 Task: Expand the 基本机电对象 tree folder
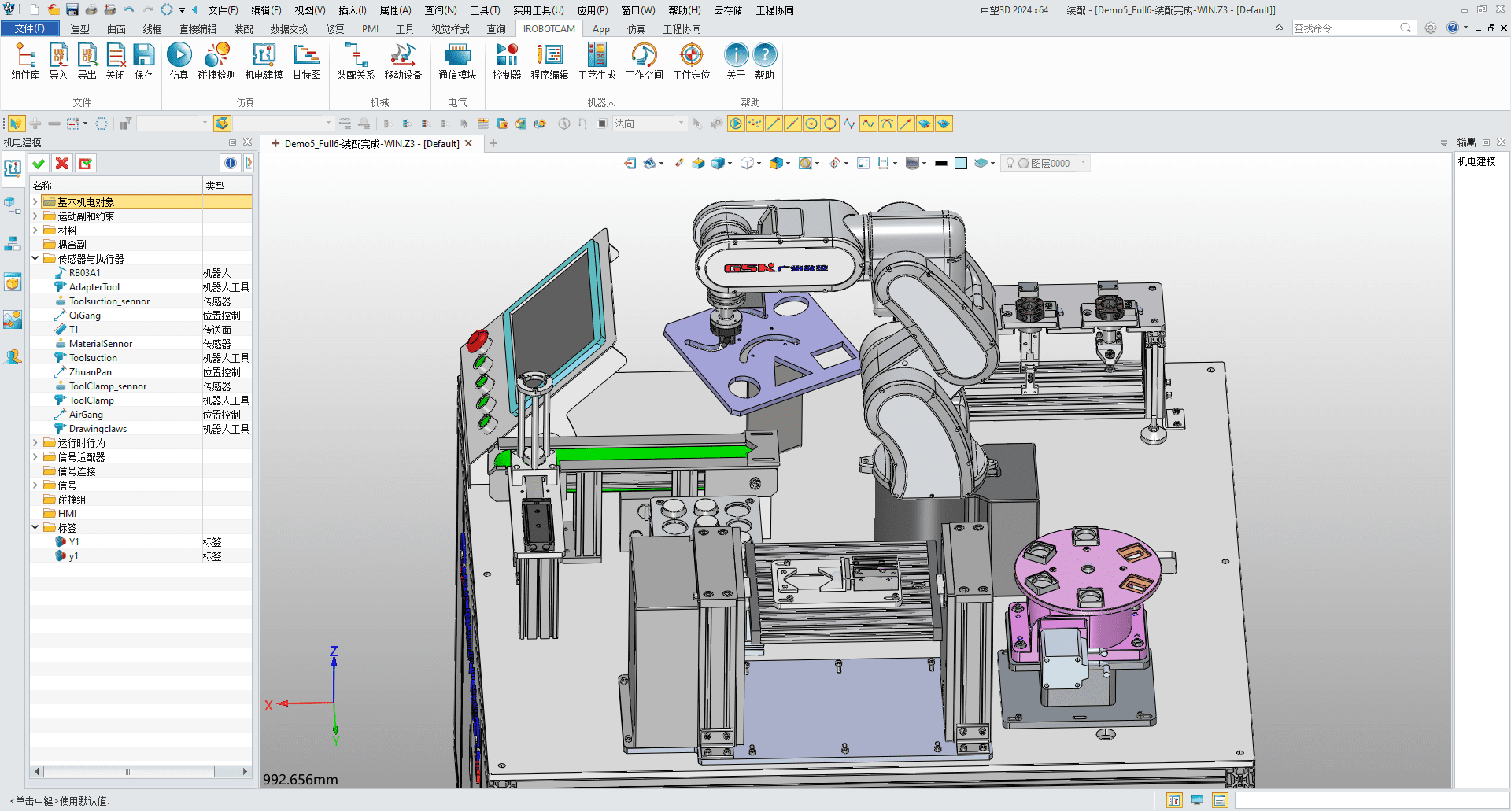pos(35,202)
